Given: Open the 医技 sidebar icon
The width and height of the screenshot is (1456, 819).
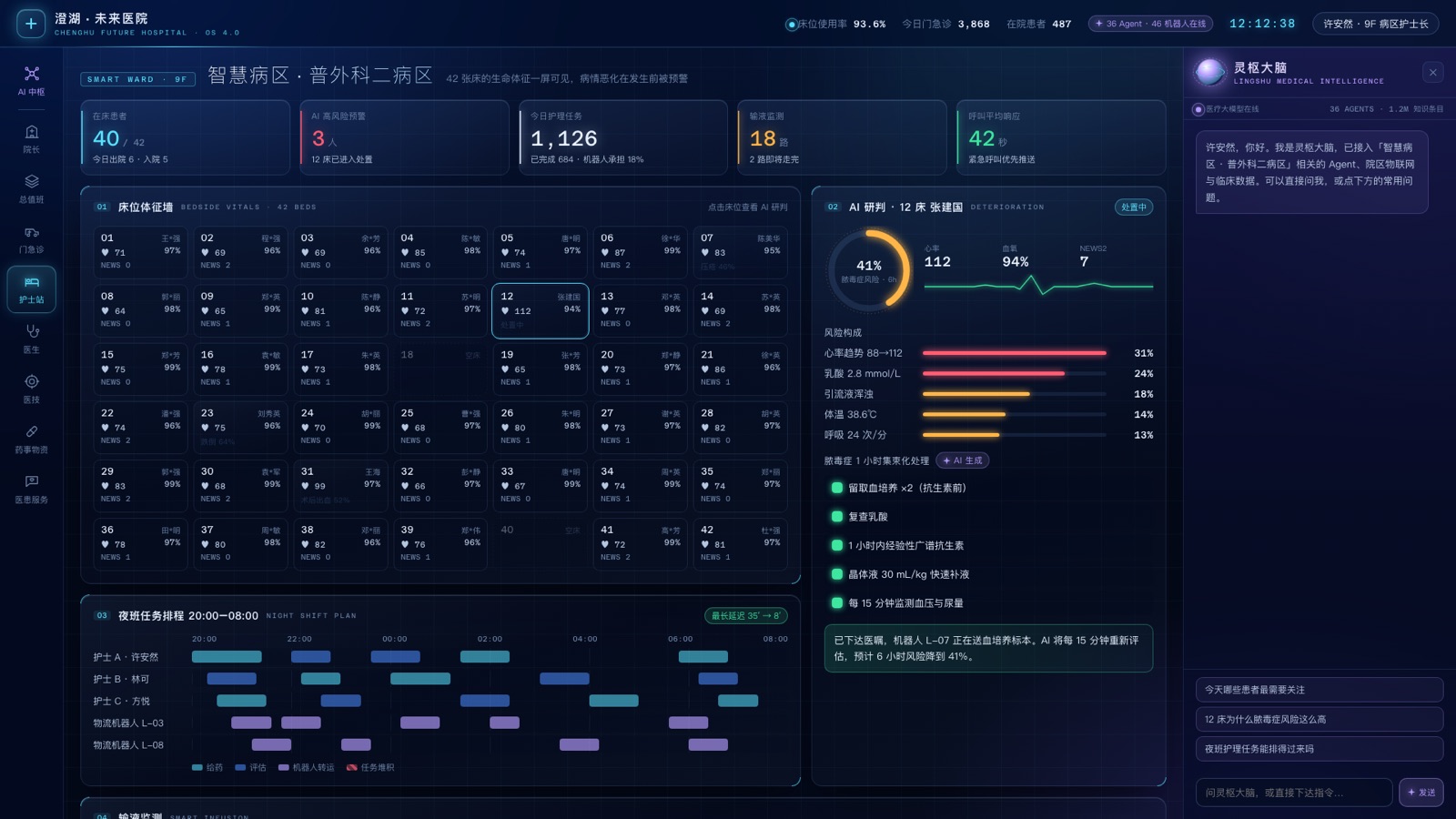Looking at the screenshot, I should (x=31, y=389).
